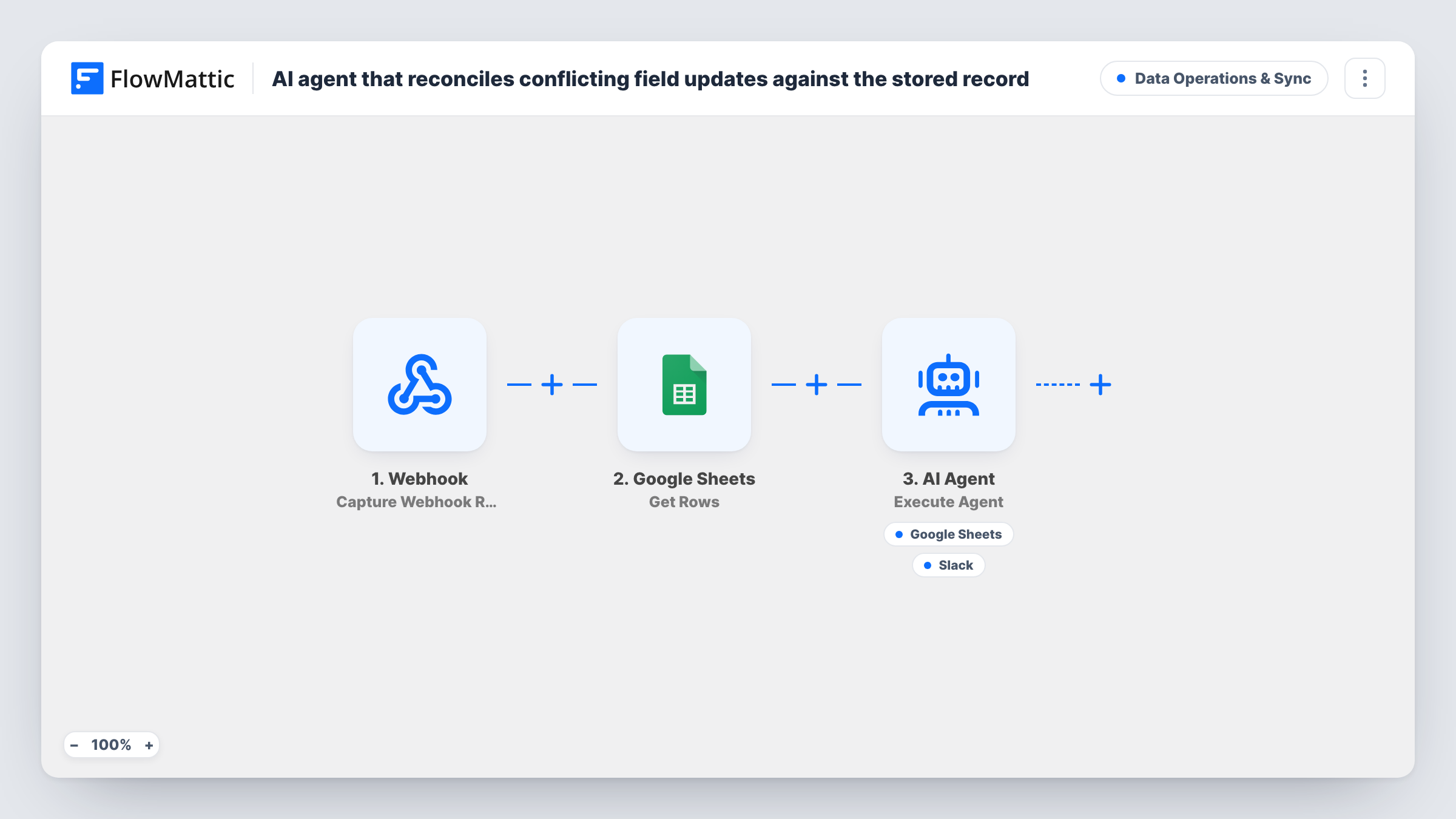This screenshot has height=819, width=1456.
Task: Open the Webhook trigger node
Action: pos(420,385)
